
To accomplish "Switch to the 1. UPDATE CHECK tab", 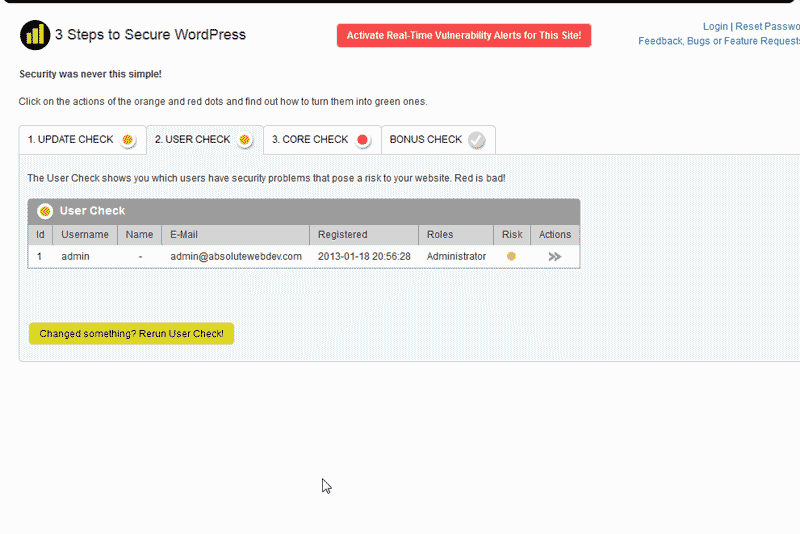I will pyautogui.click(x=70, y=140).
